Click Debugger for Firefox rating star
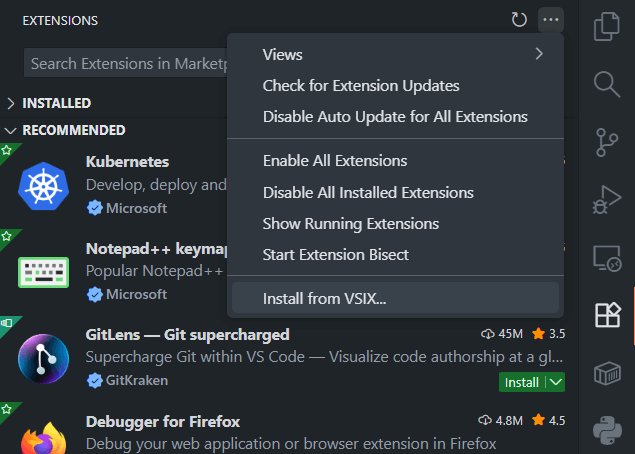 (x=539, y=420)
